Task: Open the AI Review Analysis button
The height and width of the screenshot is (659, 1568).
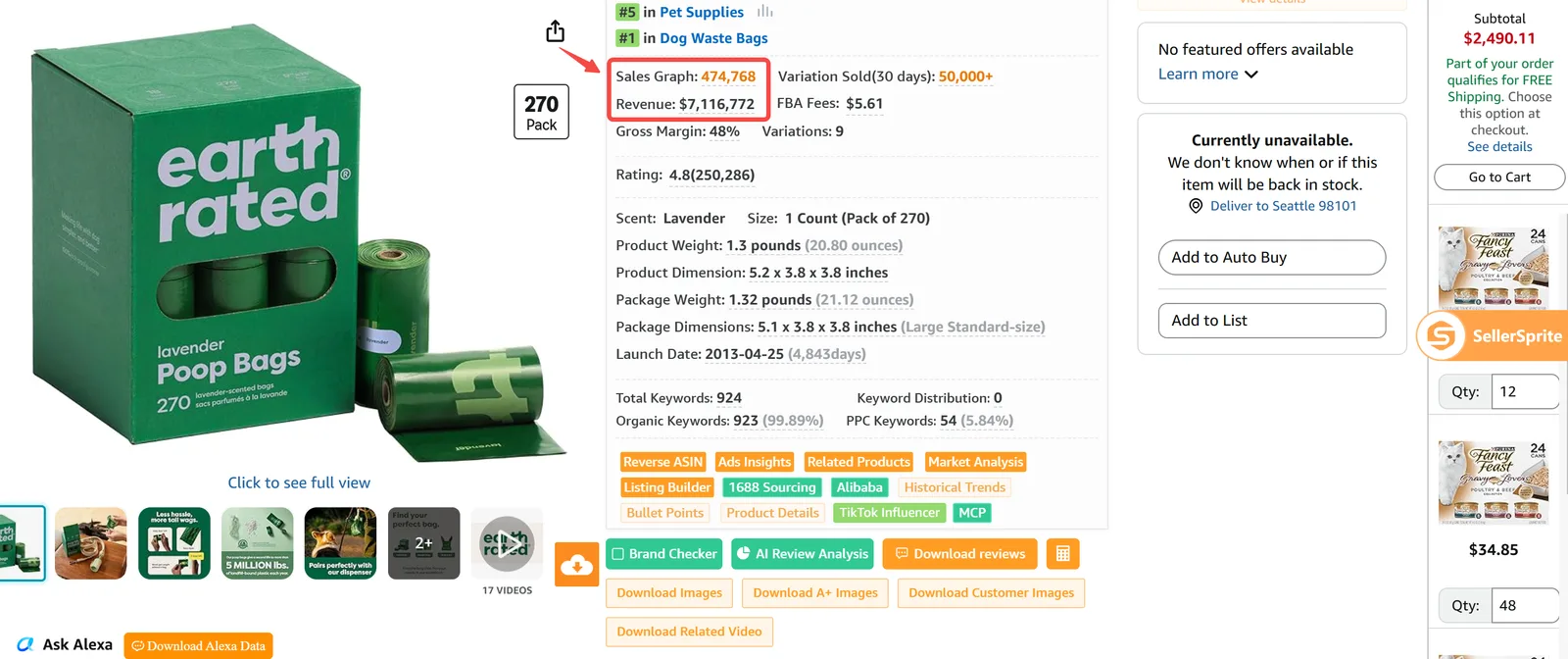Action: [x=803, y=554]
